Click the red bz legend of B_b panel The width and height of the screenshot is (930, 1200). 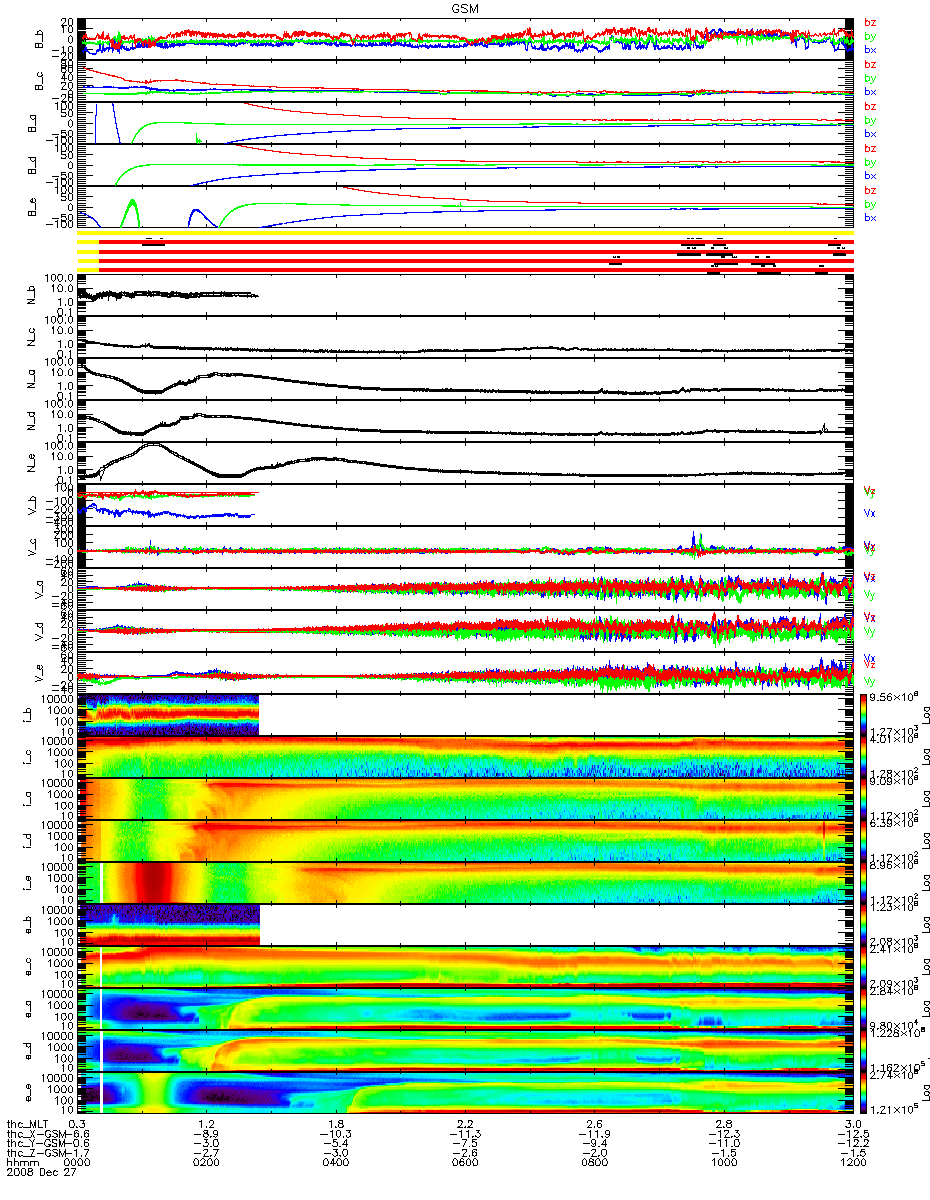click(x=870, y=22)
